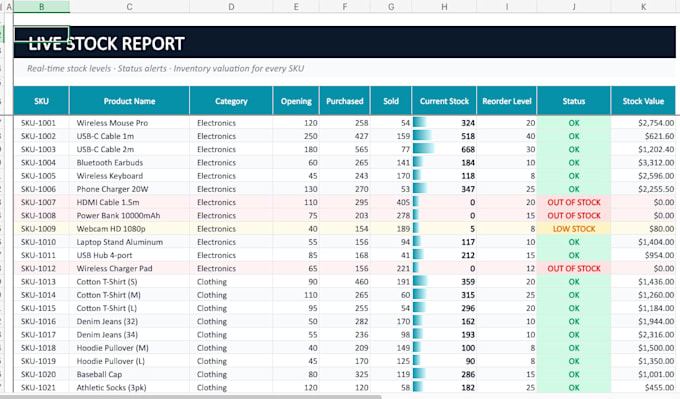Viewport: 680px width, 399px height.
Task: Select the Baseball Cap cell
Action: point(129,374)
